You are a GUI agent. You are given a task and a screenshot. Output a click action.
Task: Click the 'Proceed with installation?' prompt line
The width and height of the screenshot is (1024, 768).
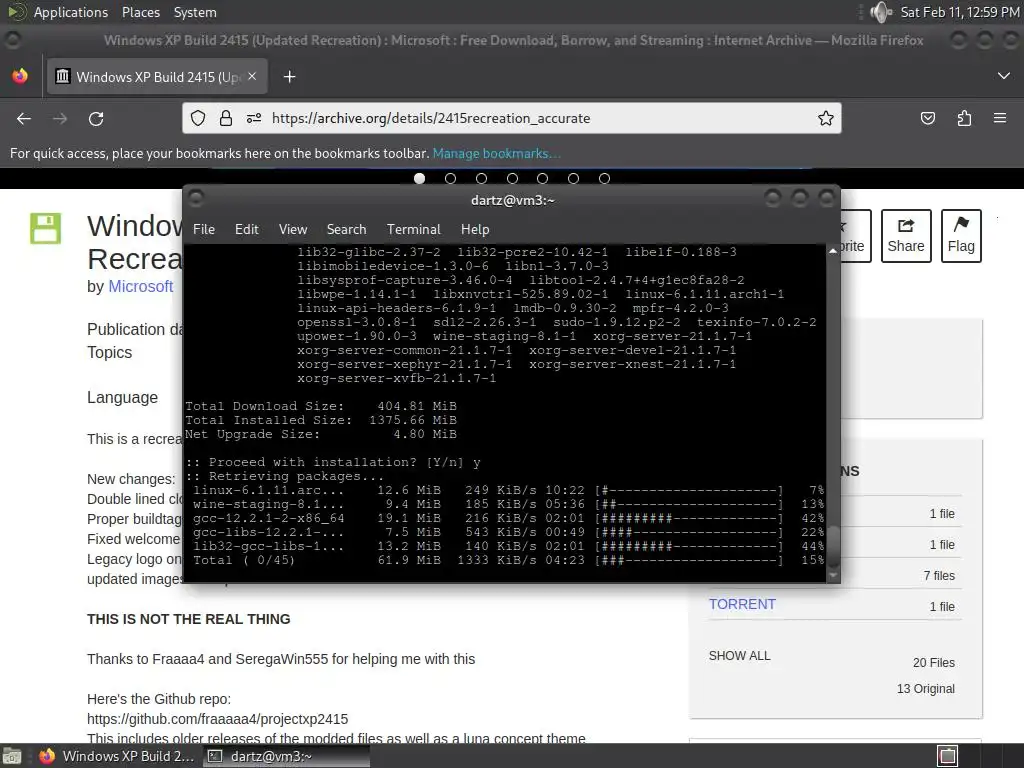pos(332,462)
